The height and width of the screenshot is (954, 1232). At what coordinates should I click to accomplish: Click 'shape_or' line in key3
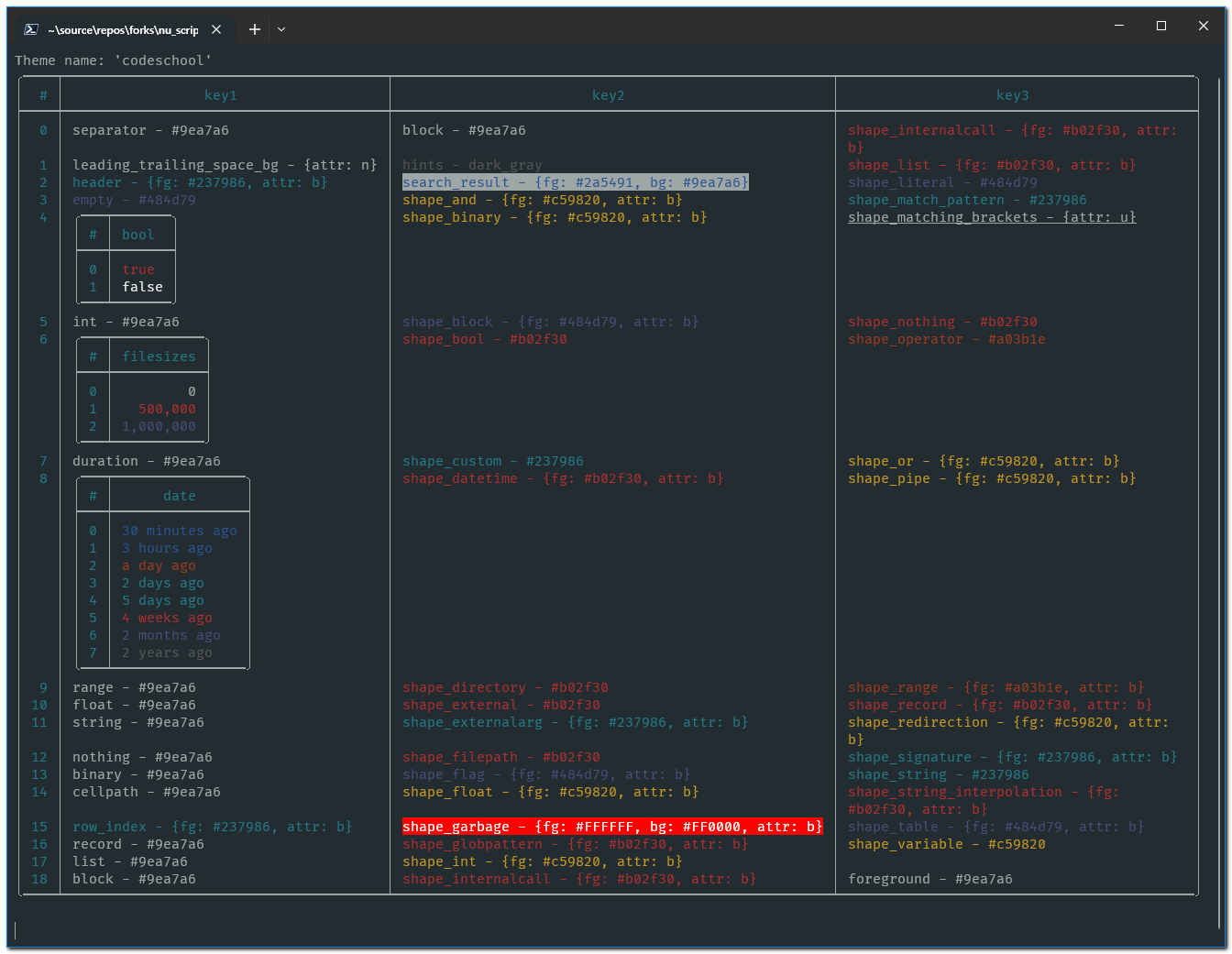click(984, 461)
